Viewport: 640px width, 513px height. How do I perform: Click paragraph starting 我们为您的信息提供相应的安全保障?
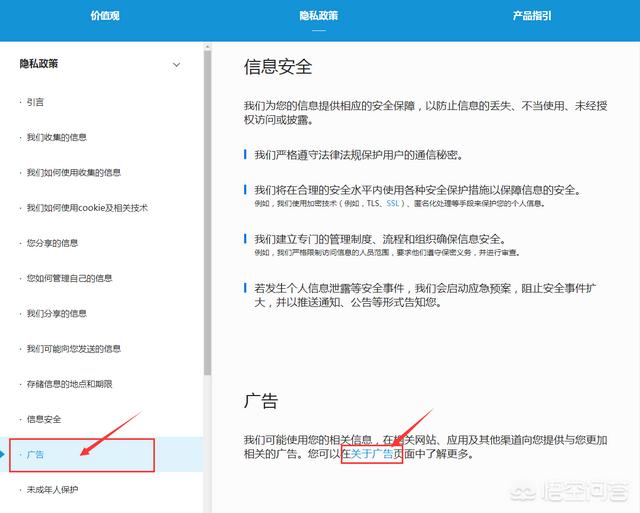pos(425,113)
